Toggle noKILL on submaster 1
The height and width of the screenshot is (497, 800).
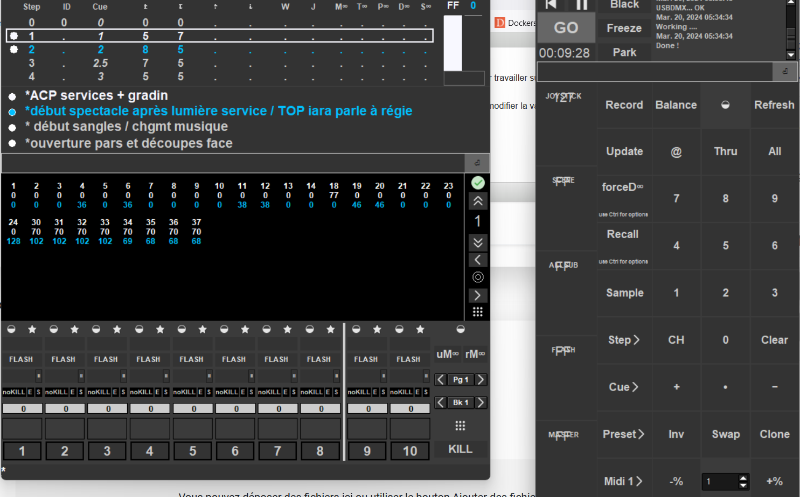coord(14,392)
